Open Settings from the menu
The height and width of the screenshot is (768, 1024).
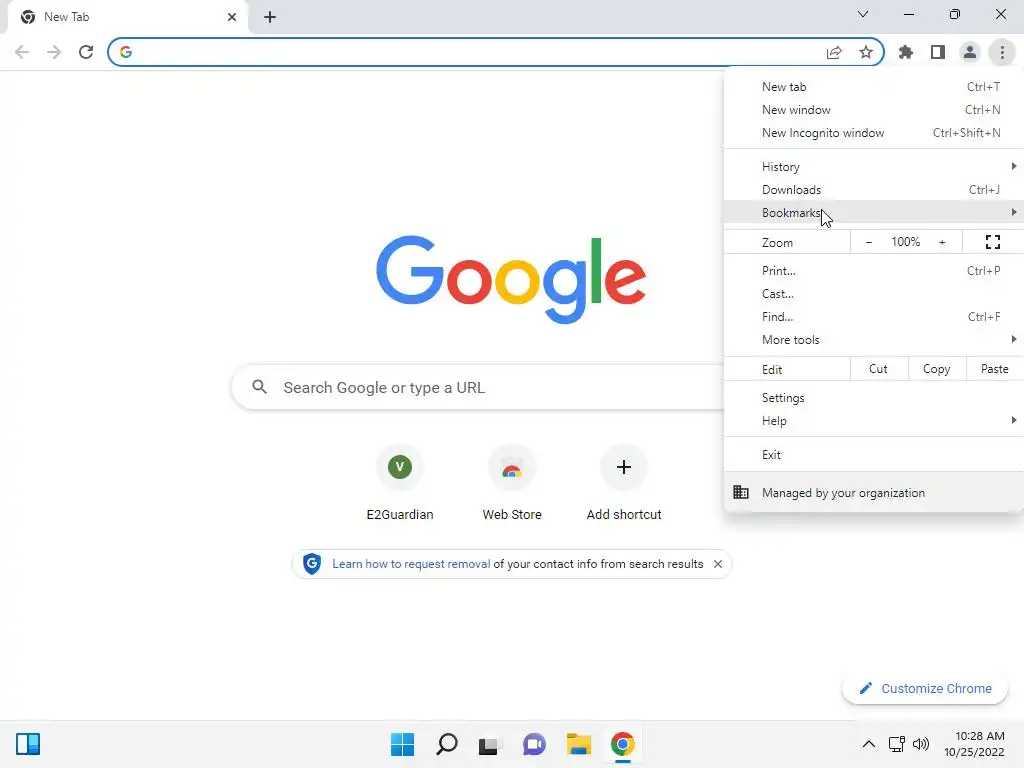coord(874,398)
